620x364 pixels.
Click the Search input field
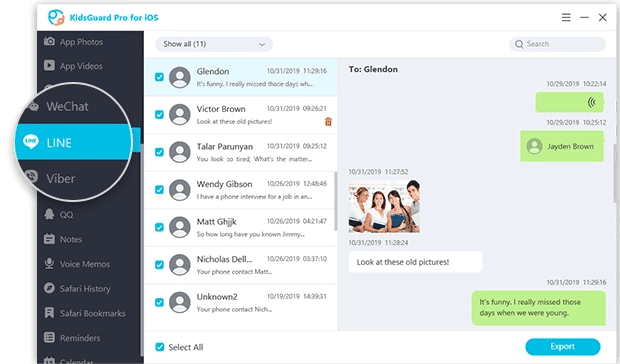pyautogui.click(x=557, y=44)
